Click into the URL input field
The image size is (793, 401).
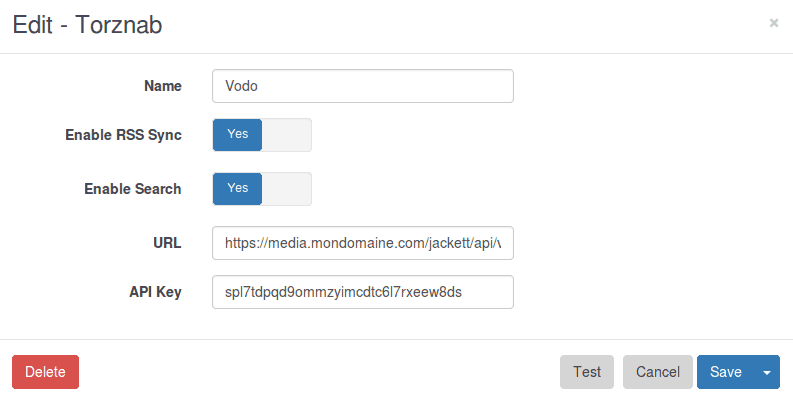pos(363,243)
